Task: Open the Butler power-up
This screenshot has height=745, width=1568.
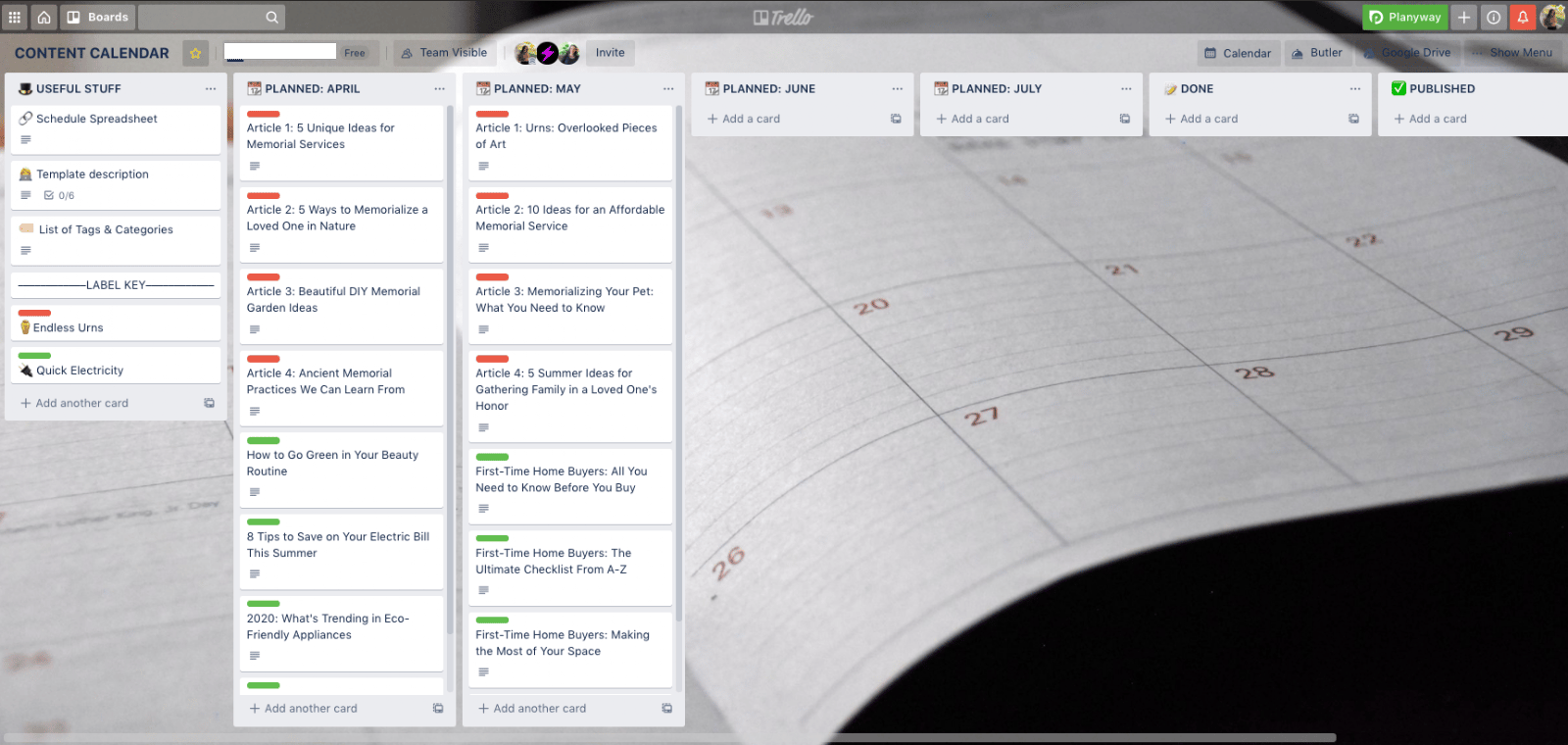Action: tap(1317, 53)
